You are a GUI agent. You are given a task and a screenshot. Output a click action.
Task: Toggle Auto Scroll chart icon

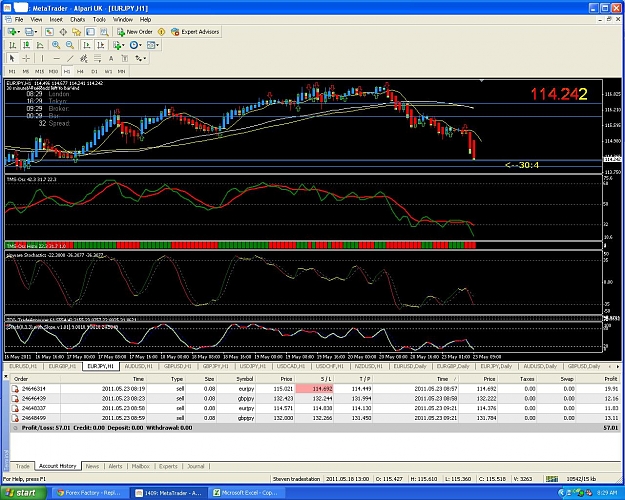[86, 45]
